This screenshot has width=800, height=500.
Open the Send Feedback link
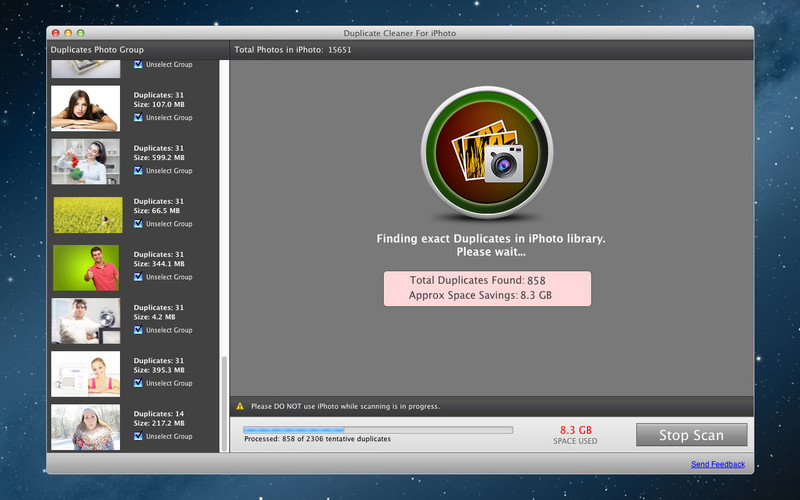[717, 464]
